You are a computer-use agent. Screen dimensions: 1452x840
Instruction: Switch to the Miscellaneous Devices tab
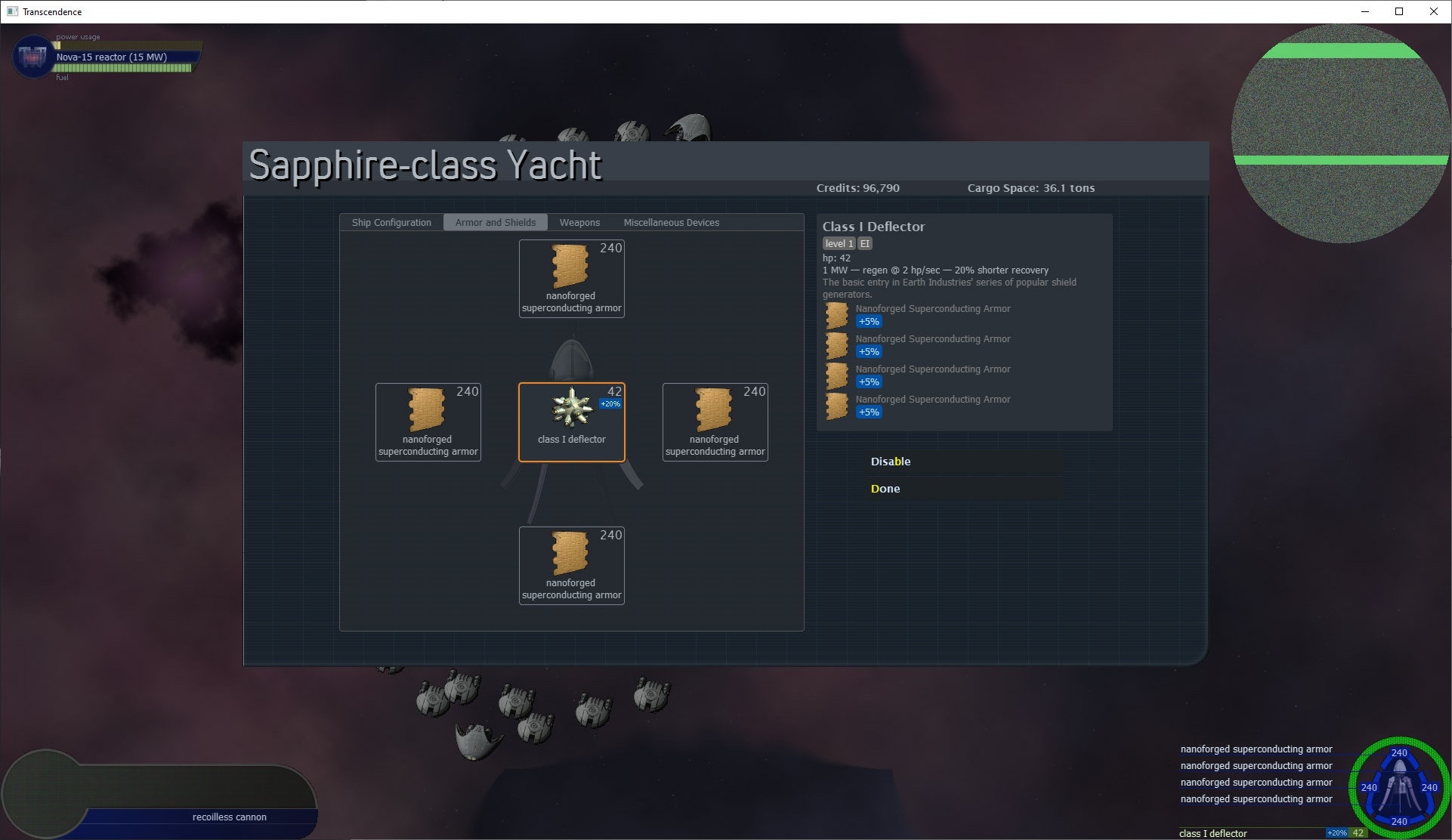pos(671,222)
